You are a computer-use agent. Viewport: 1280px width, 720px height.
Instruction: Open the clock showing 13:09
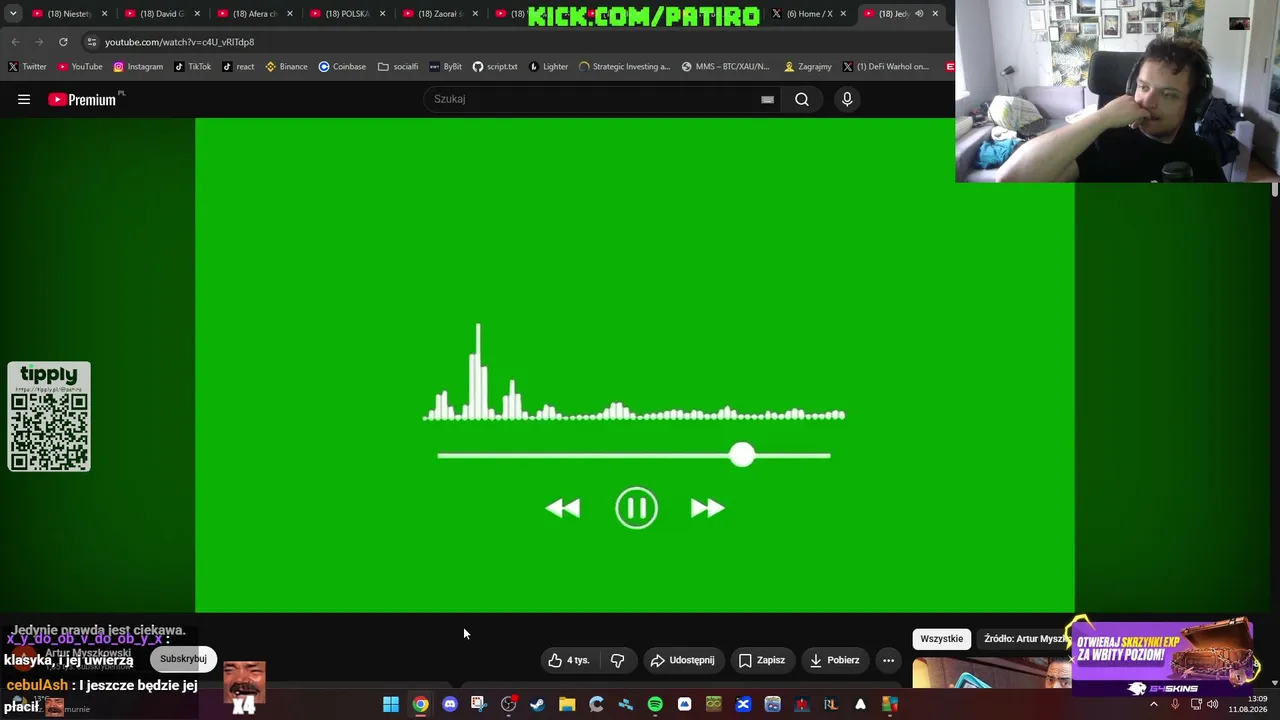pos(1250,704)
